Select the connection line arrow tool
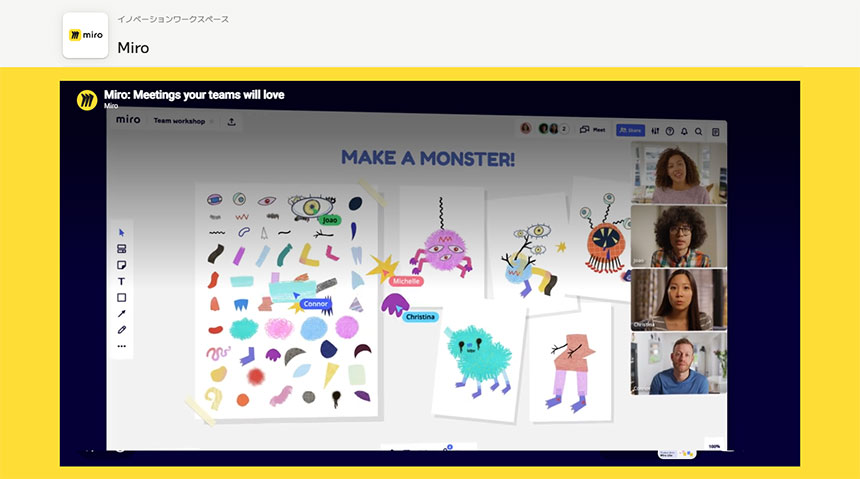 (x=122, y=313)
